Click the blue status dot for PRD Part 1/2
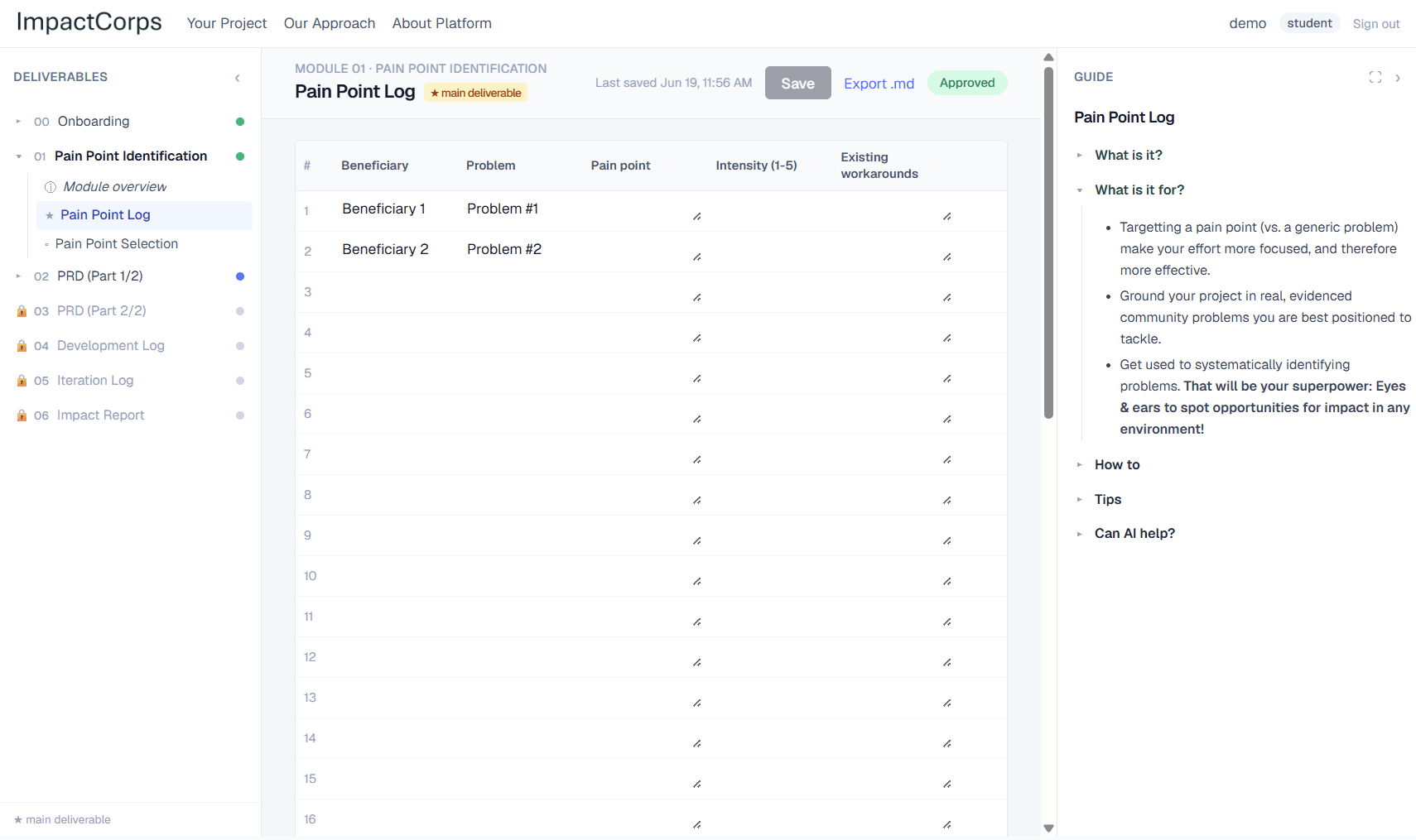This screenshot has height=840, width=1416. 240,276
